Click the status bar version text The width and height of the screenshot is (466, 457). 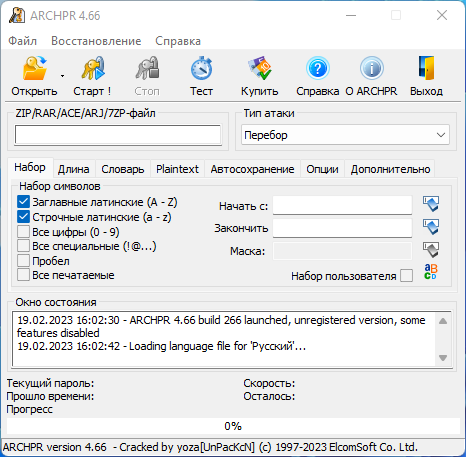210,447
